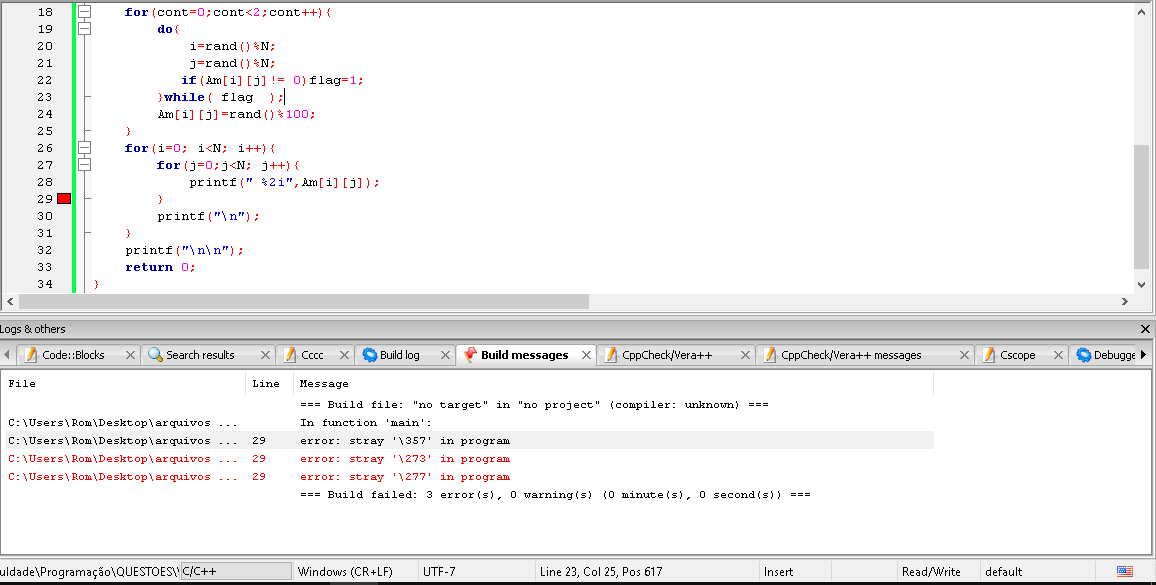Click the editor horizontal scrollbar left arrow
This screenshot has height=585, width=1156.
(10, 301)
